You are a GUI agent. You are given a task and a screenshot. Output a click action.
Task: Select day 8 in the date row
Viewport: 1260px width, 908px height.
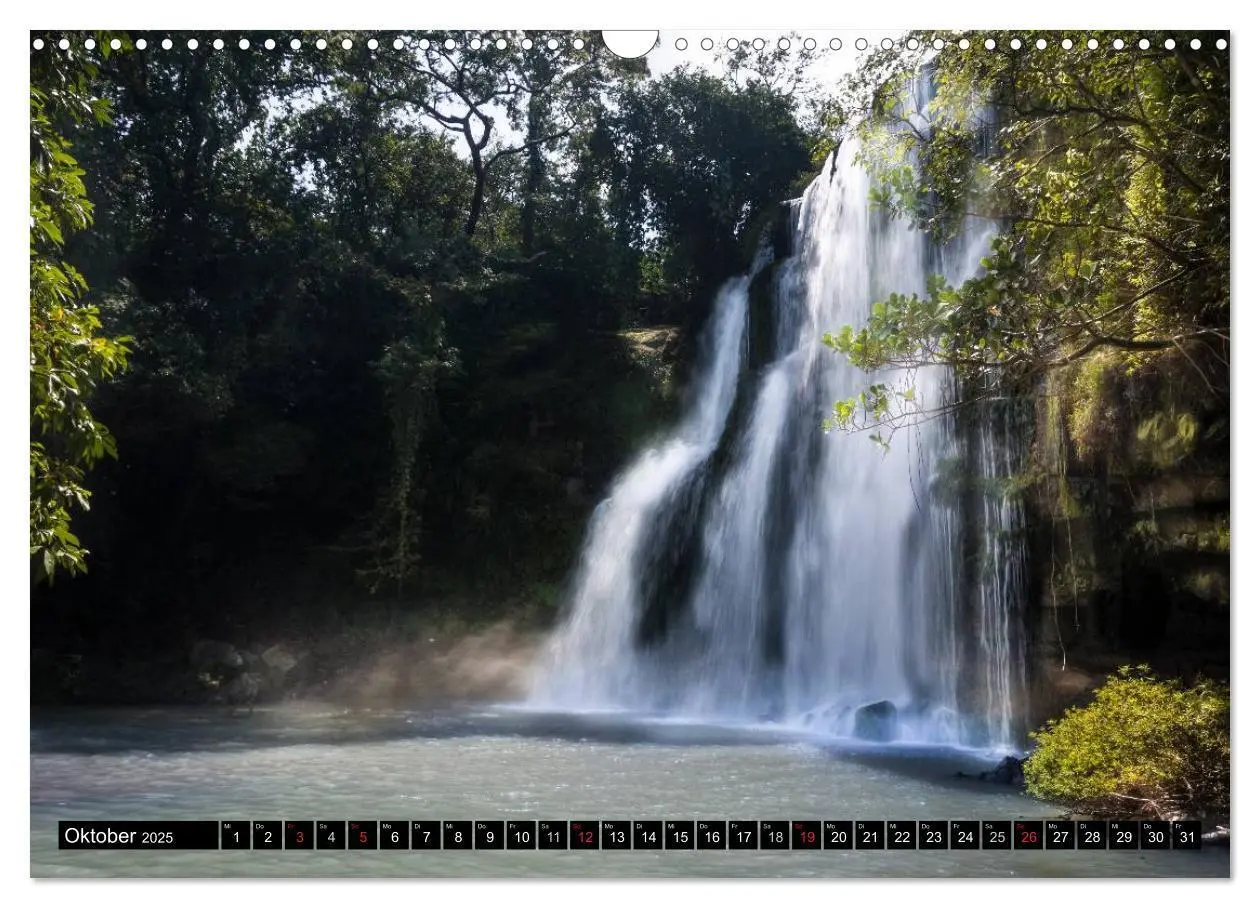tap(457, 836)
